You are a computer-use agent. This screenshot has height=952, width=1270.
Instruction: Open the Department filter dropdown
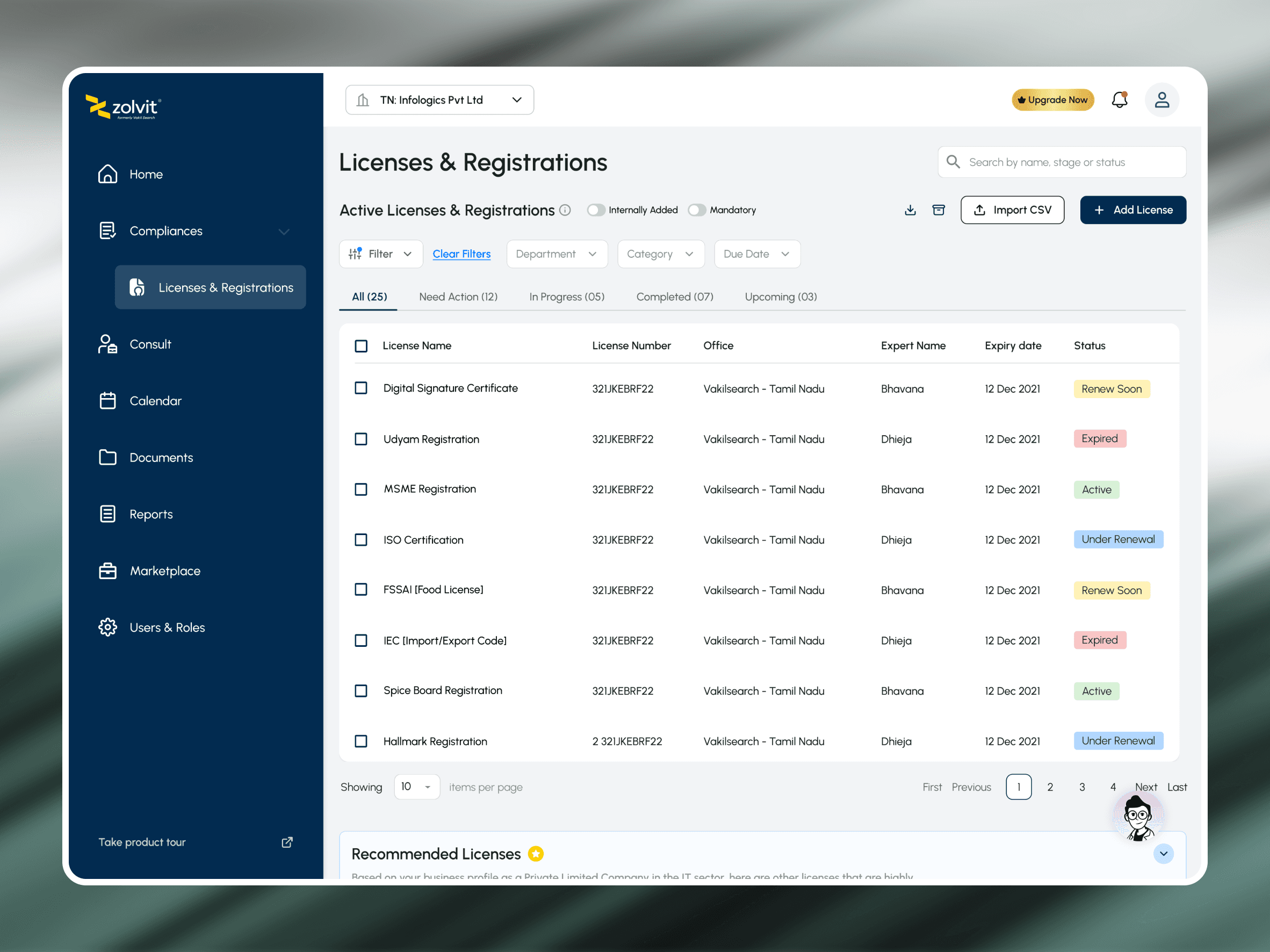(557, 254)
